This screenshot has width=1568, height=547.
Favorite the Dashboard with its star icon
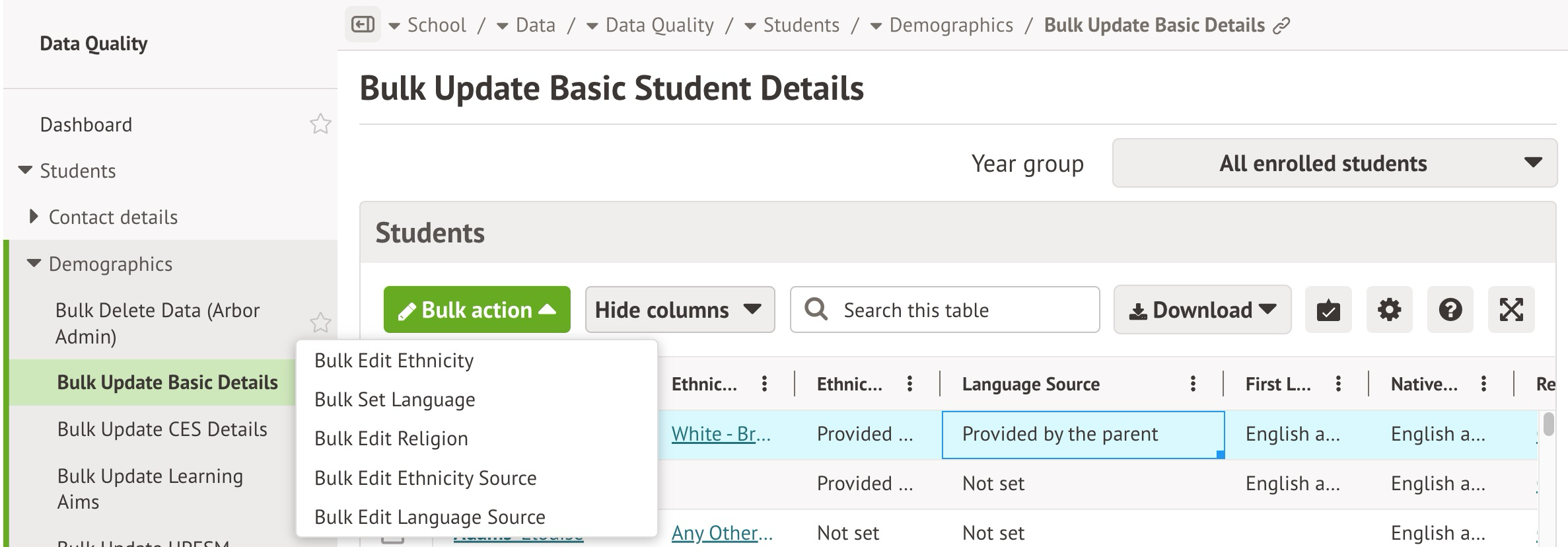320,124
